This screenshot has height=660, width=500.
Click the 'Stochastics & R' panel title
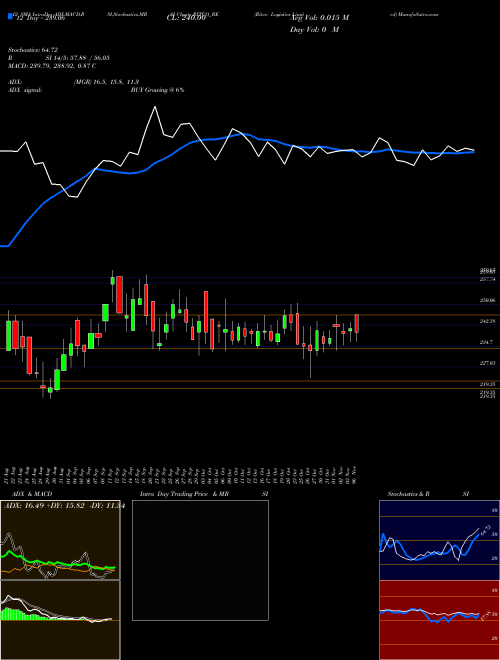coord(409,494)
